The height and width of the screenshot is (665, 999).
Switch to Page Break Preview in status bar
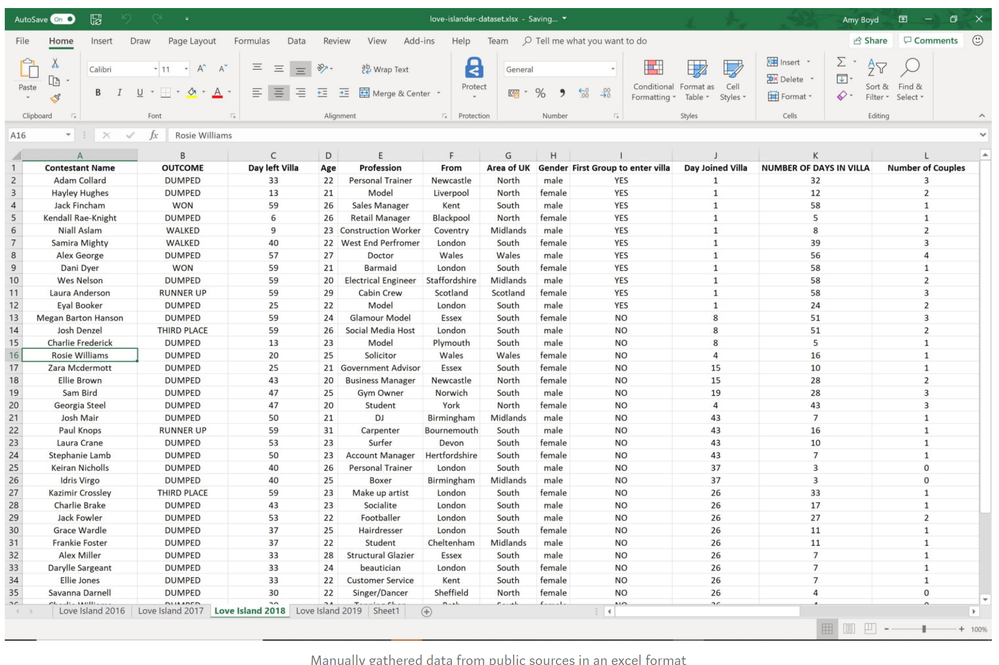870,629
